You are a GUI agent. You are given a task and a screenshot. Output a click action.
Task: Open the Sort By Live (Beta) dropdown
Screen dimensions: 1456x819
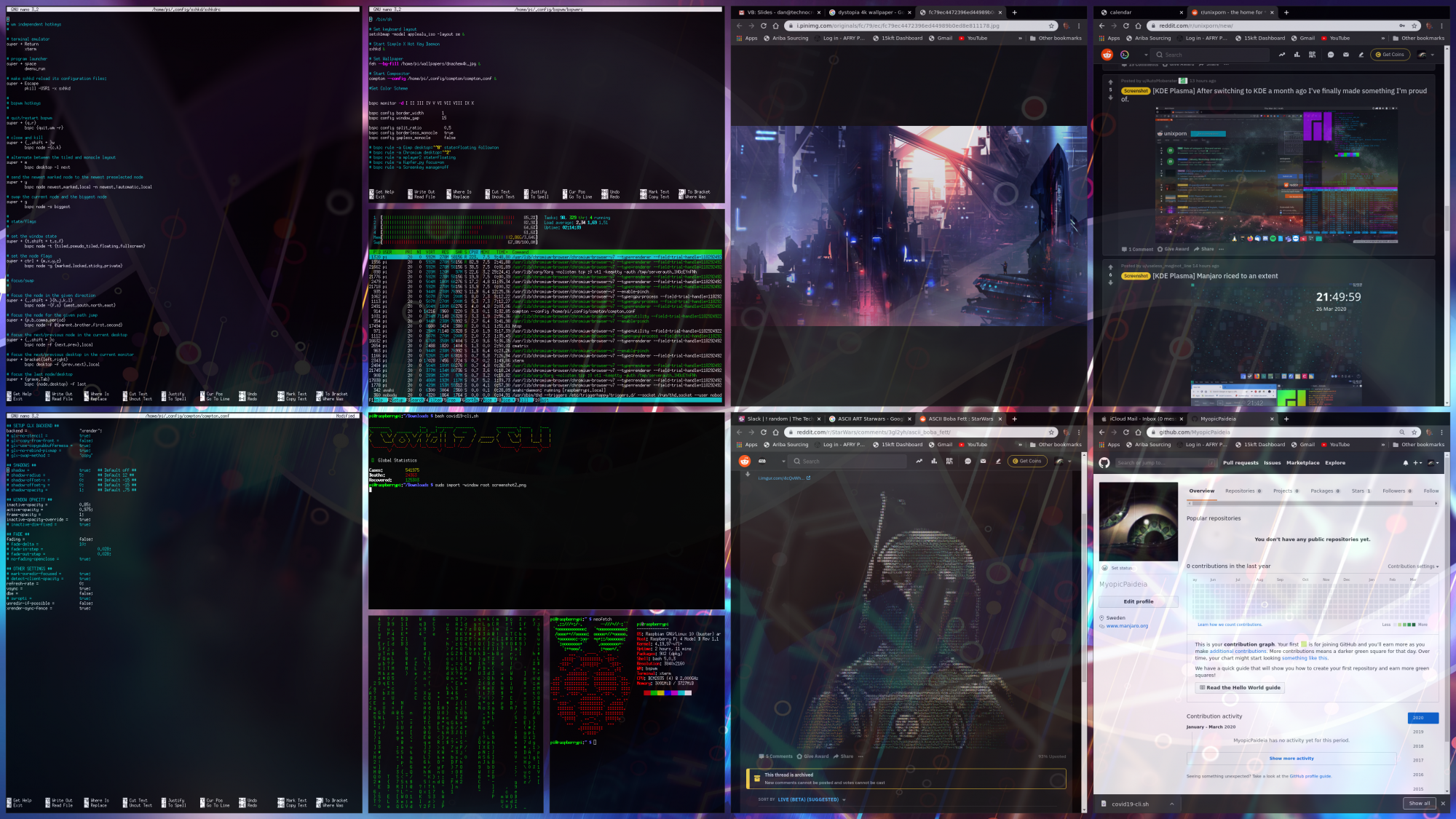click(812, 799)
